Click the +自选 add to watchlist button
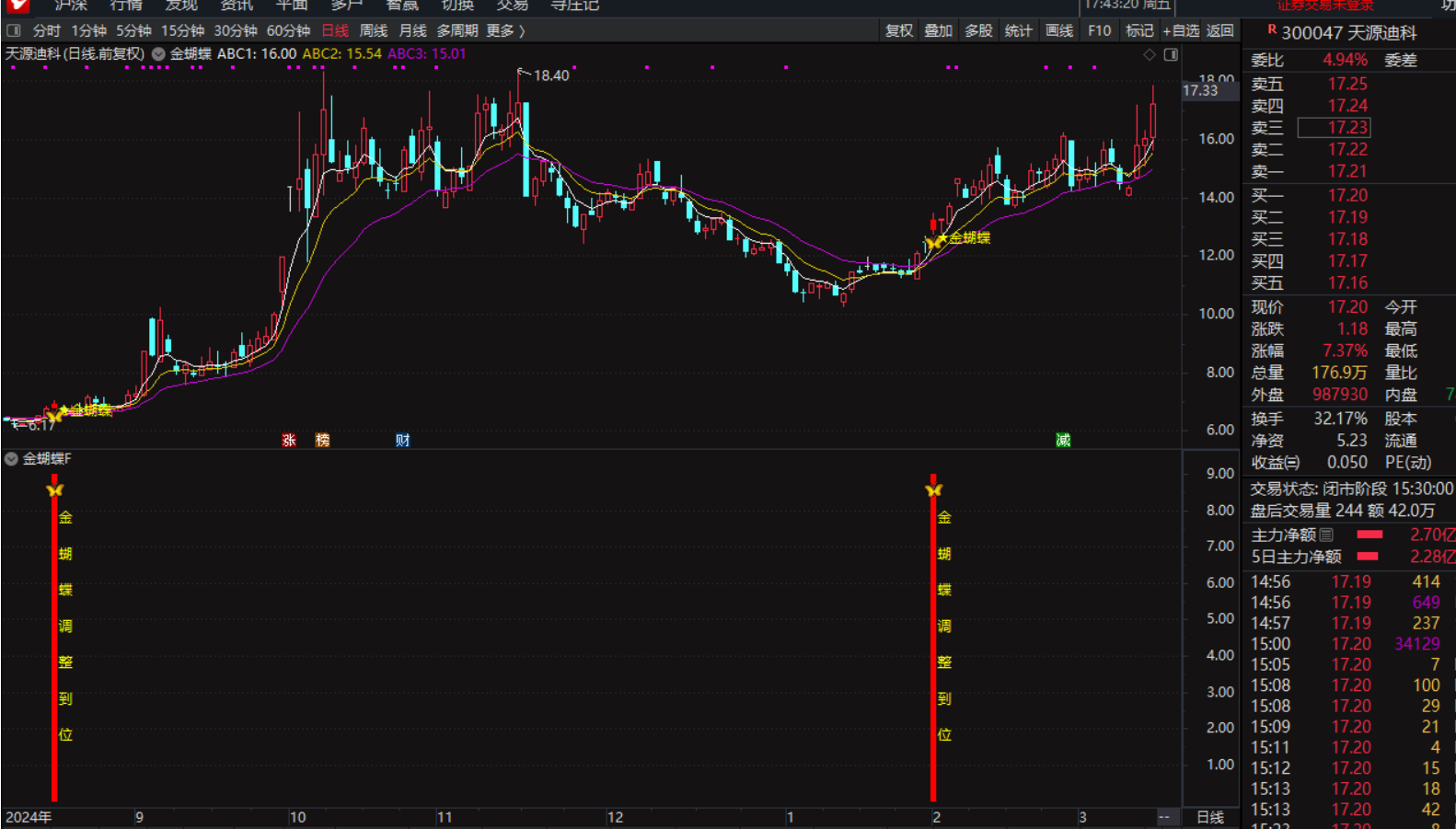The height and width of the screenshot is (829, 1456). 1181,30
